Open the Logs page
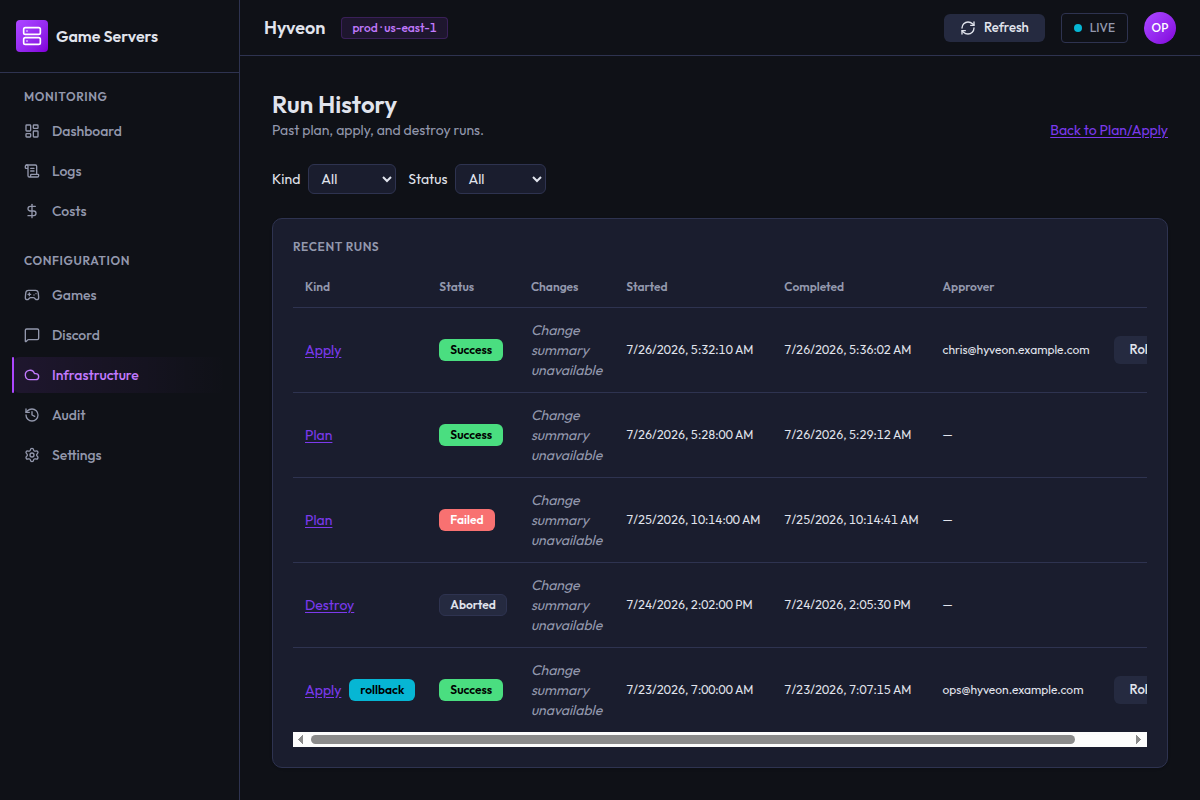 pos(119,171)
